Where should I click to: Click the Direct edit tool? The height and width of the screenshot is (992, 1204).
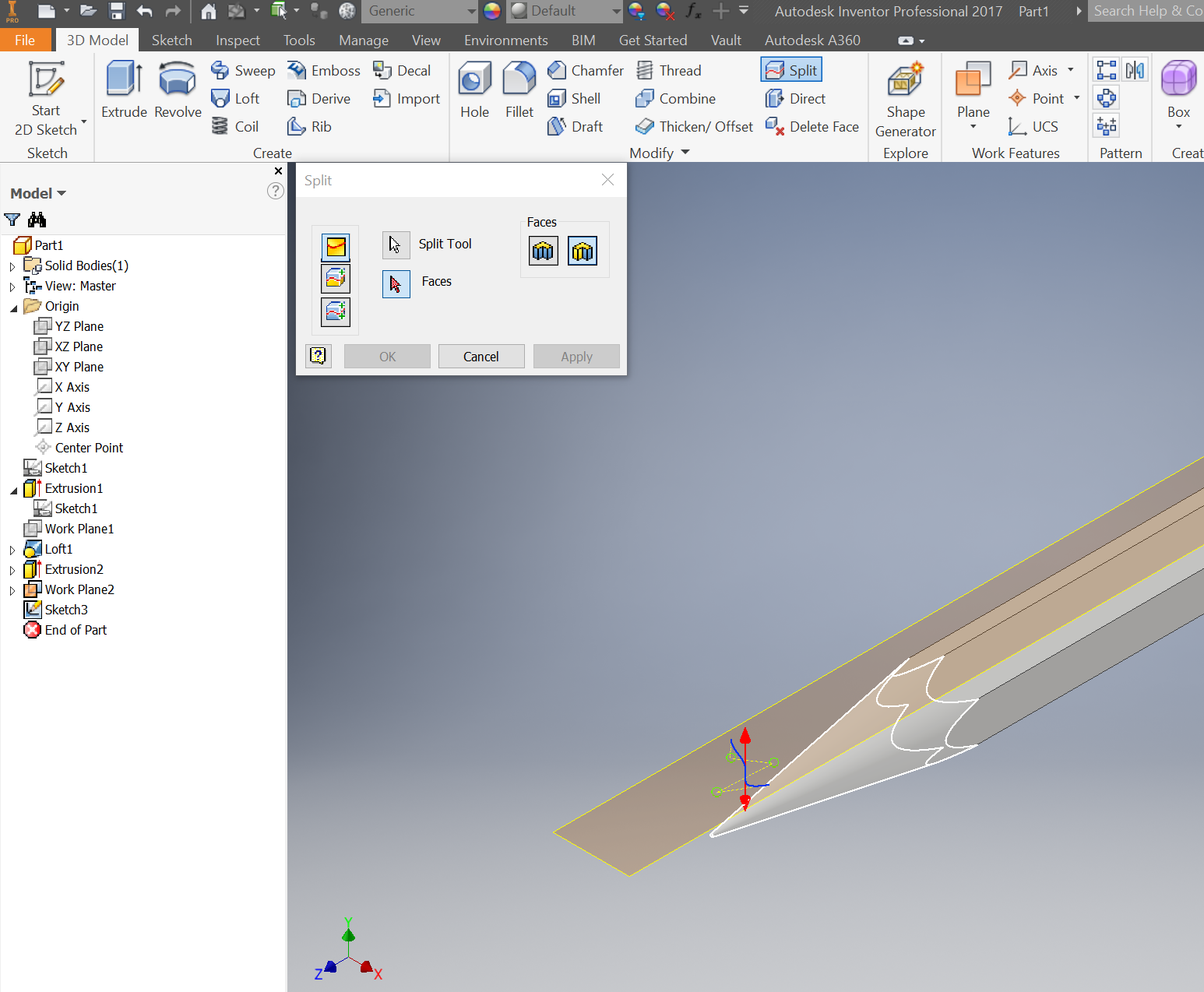(x=795, y=99)
